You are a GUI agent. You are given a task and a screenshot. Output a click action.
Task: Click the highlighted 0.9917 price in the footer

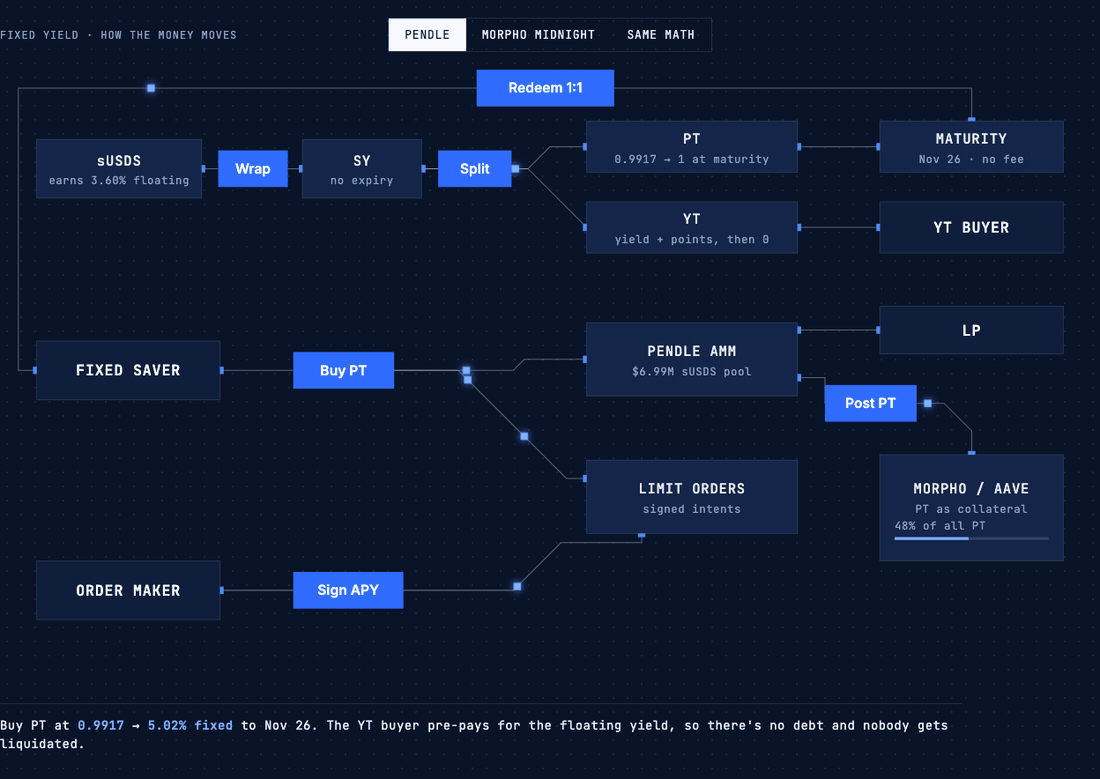[100, 725]
